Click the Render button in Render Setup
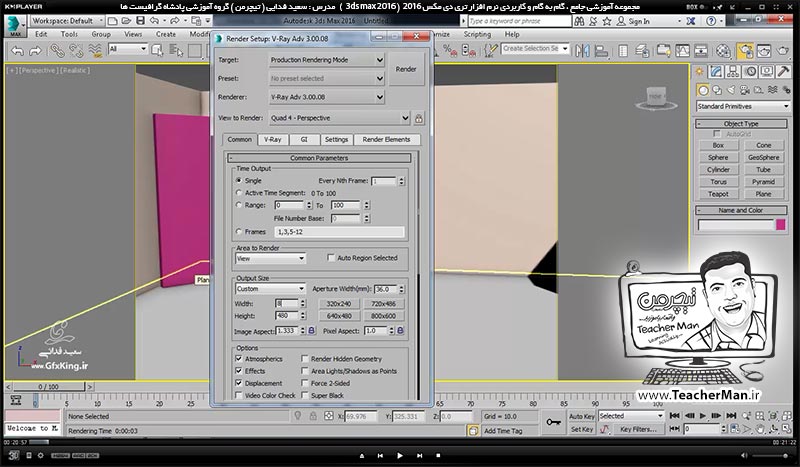This screenshot has height=467, width=800. [x=406, y=69]
